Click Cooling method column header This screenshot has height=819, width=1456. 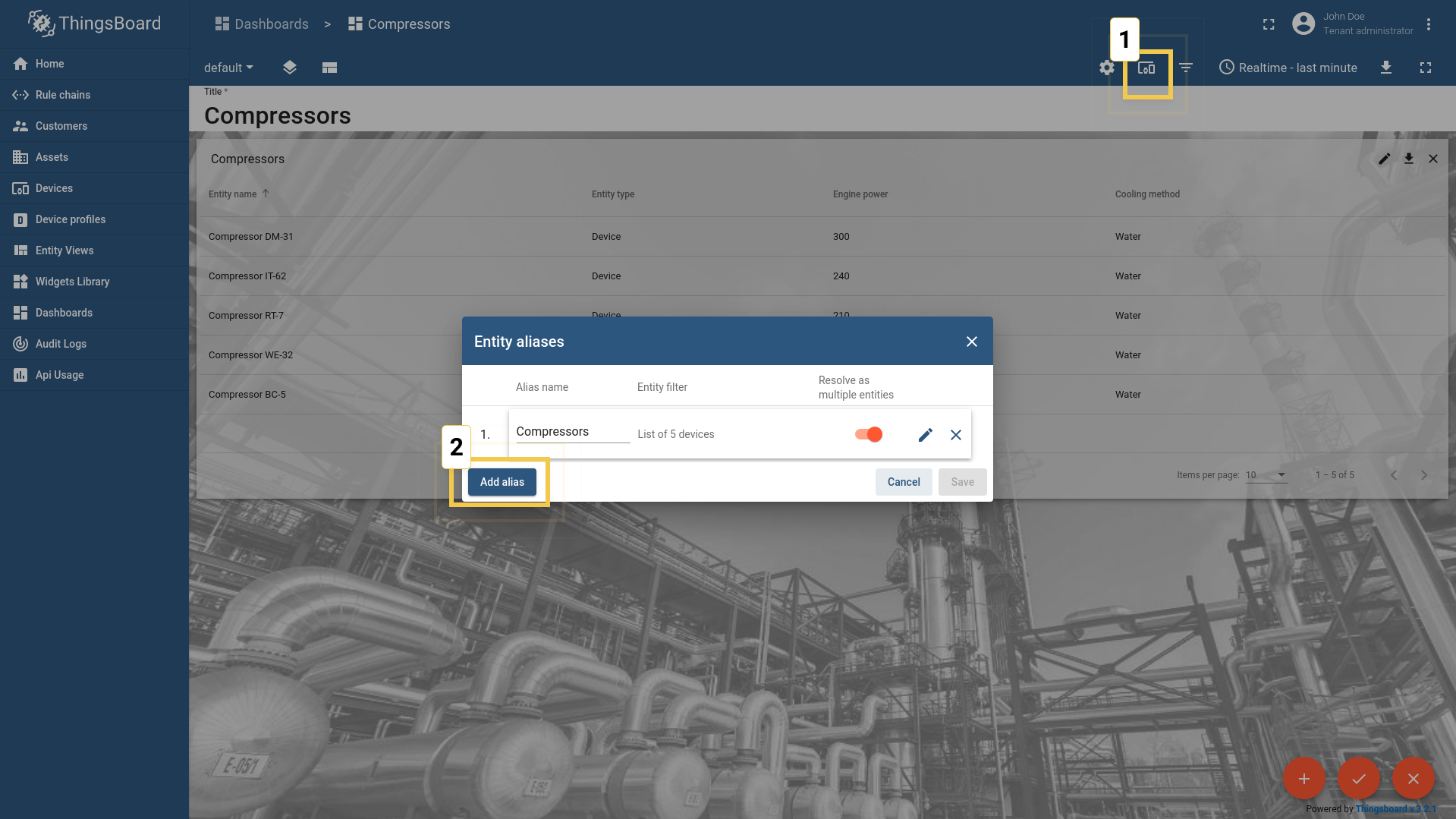[1147, 194]
